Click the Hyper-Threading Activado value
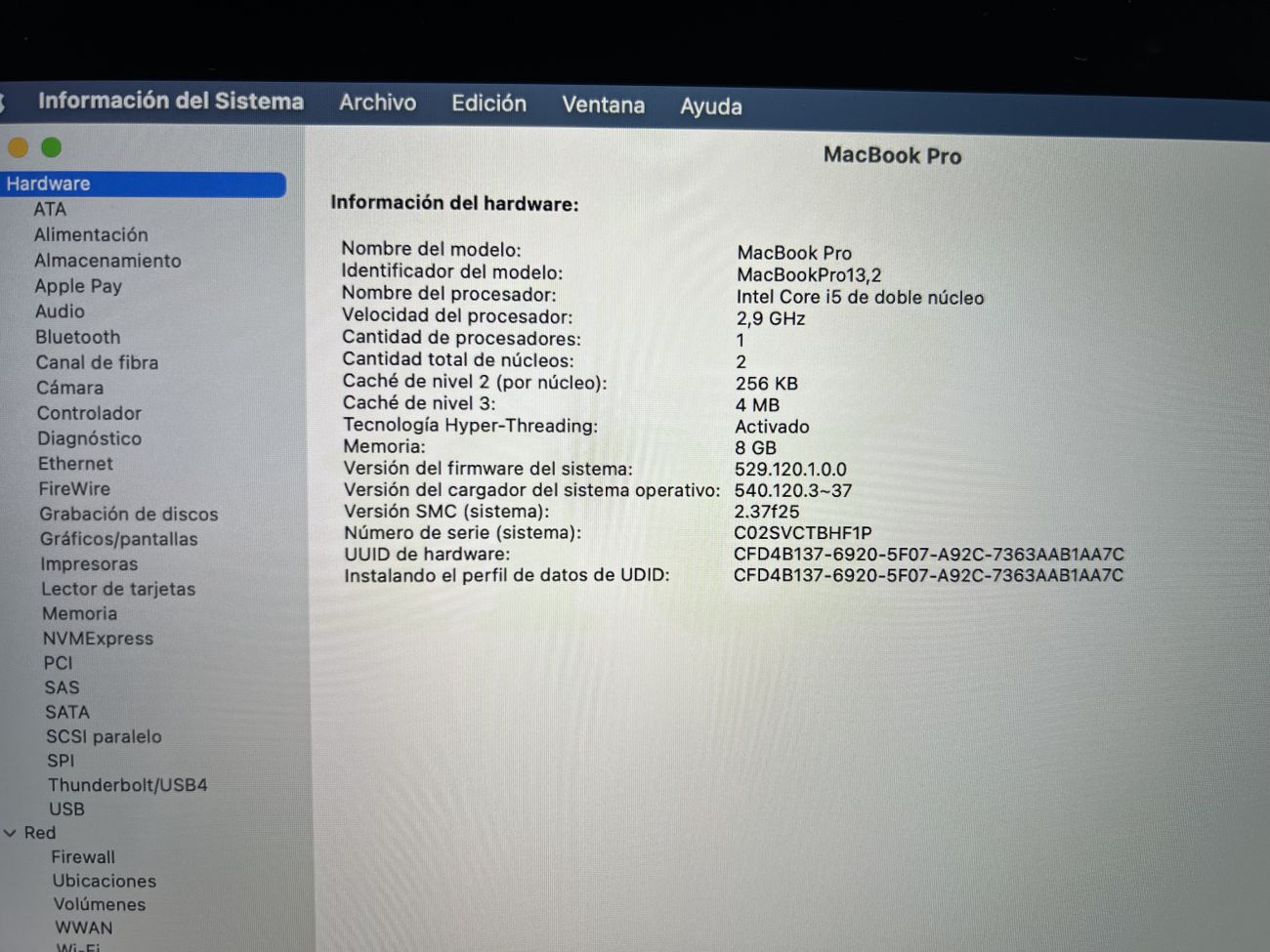Viewport: 1270px width, 952px height. coord(772,427)
